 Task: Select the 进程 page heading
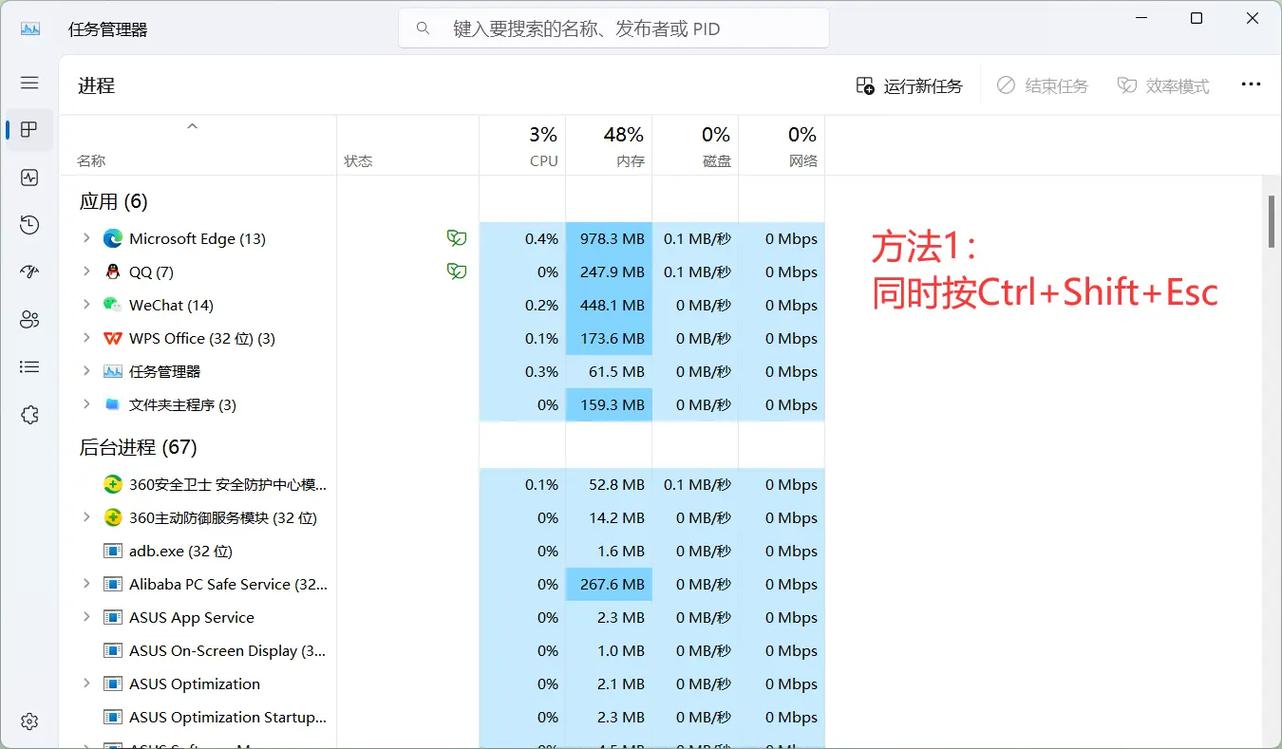[96, 85]
